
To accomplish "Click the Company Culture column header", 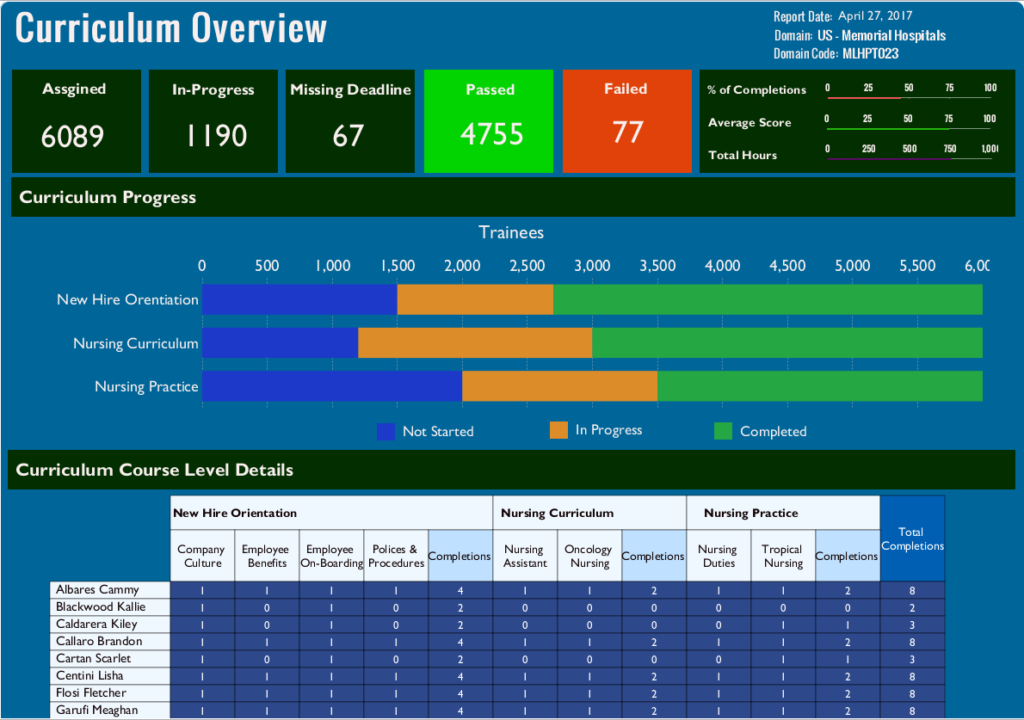I will 202,556.
